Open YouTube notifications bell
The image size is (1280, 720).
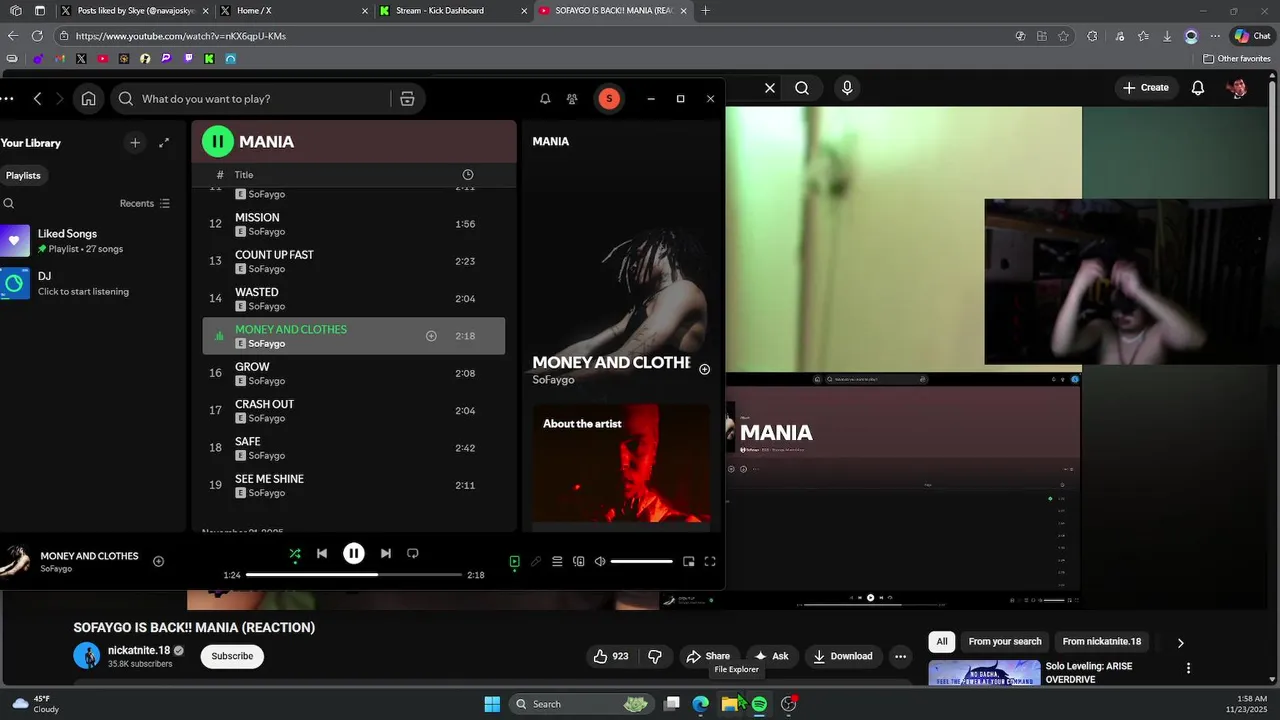pyautogui.click(x=1198, y=88)
